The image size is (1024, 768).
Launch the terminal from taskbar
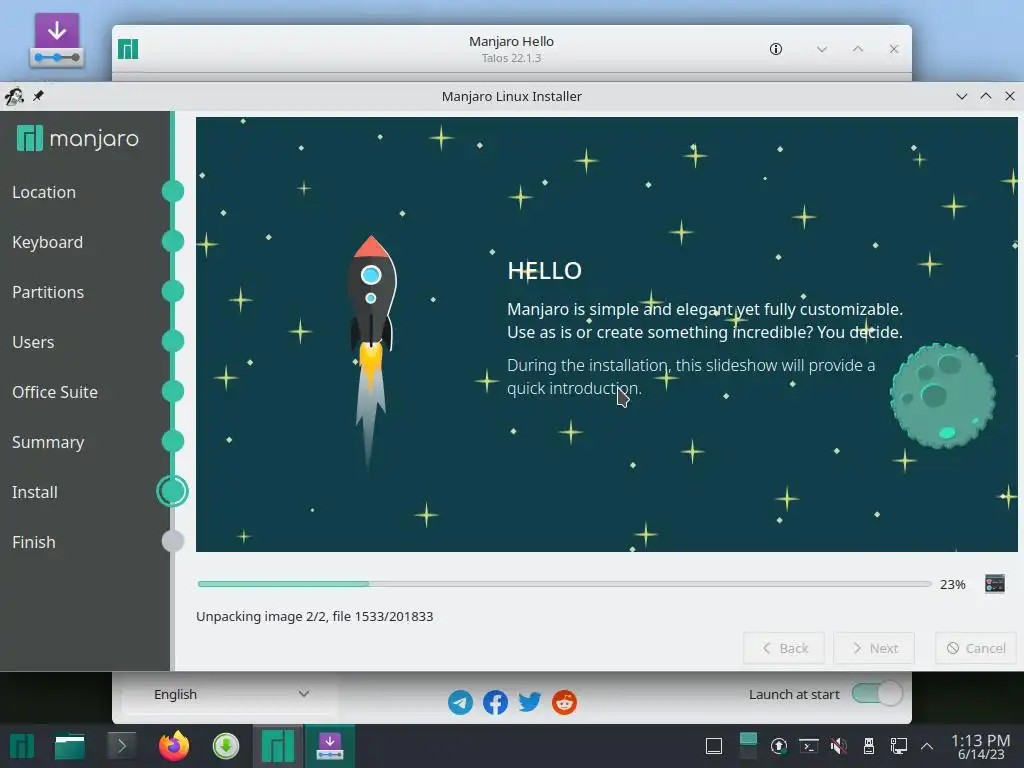121,746
